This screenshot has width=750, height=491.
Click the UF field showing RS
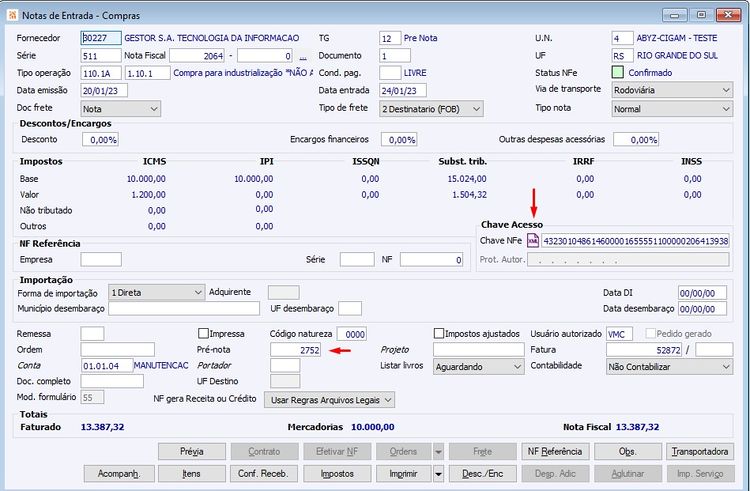point(622,56)
